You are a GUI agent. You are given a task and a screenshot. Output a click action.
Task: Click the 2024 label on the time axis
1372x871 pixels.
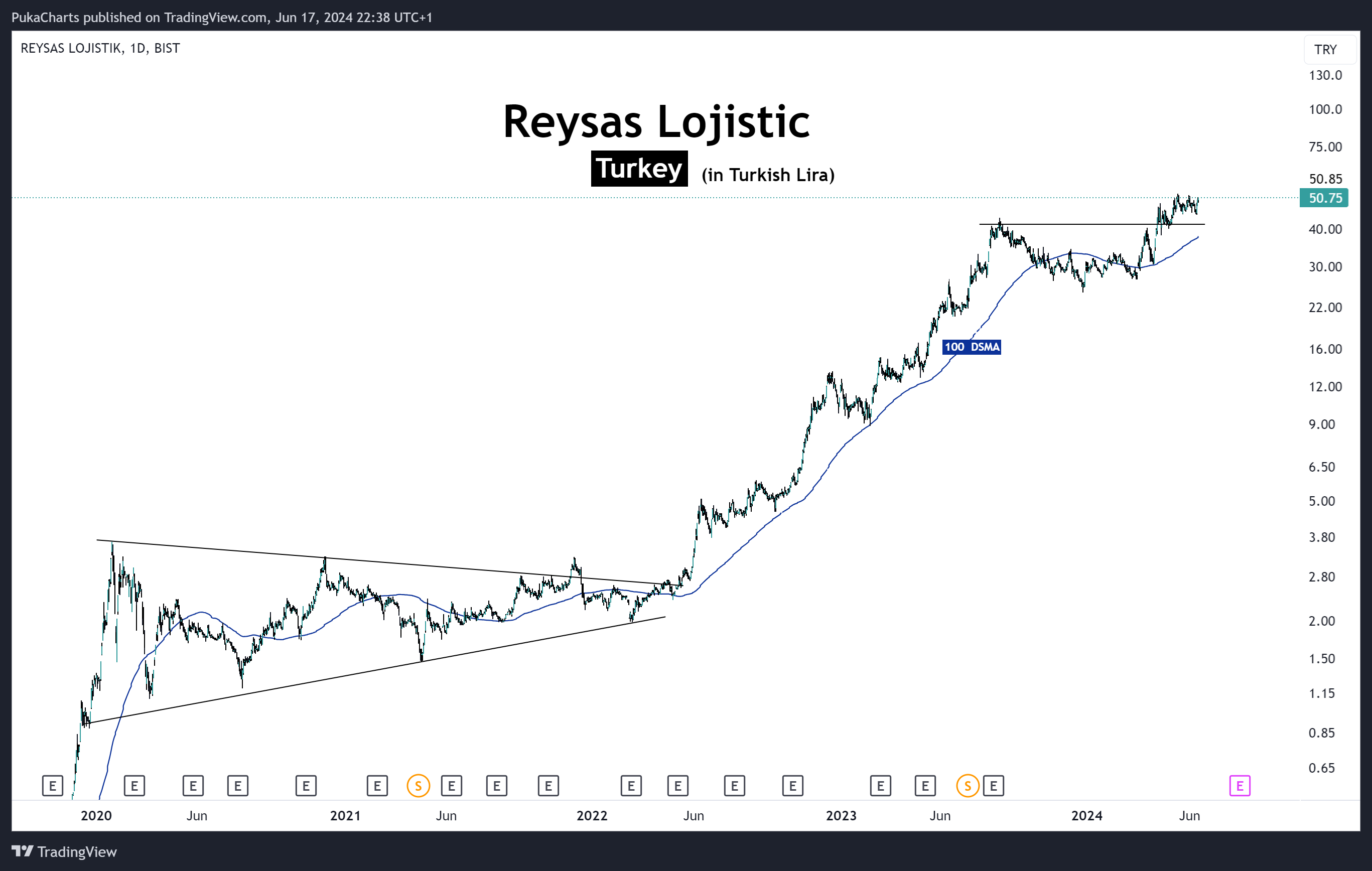(1086, 816)
